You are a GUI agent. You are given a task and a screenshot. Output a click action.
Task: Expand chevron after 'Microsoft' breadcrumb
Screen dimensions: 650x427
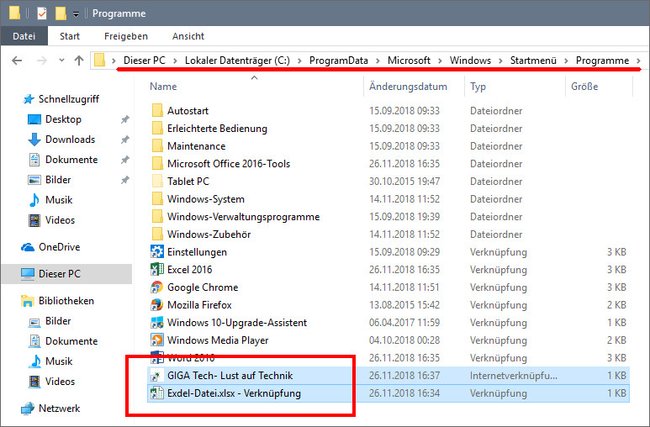point(440,61)
